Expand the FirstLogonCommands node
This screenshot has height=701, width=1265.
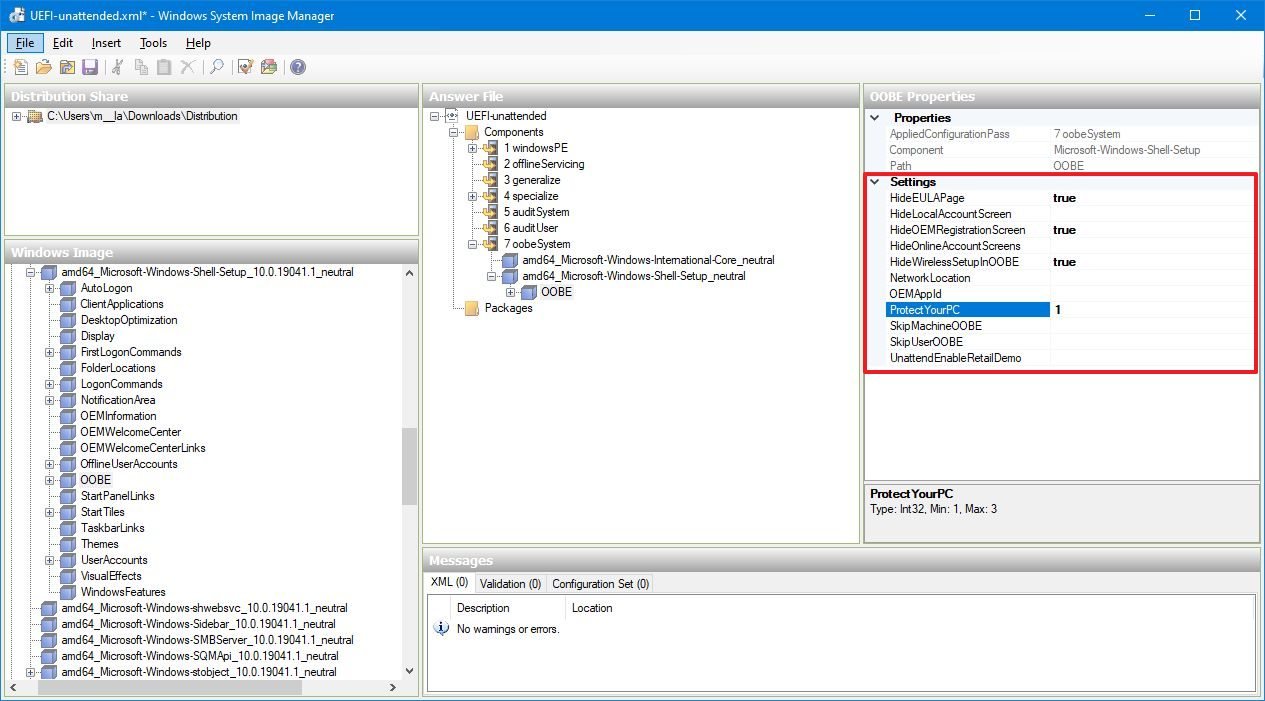[49, 352]
